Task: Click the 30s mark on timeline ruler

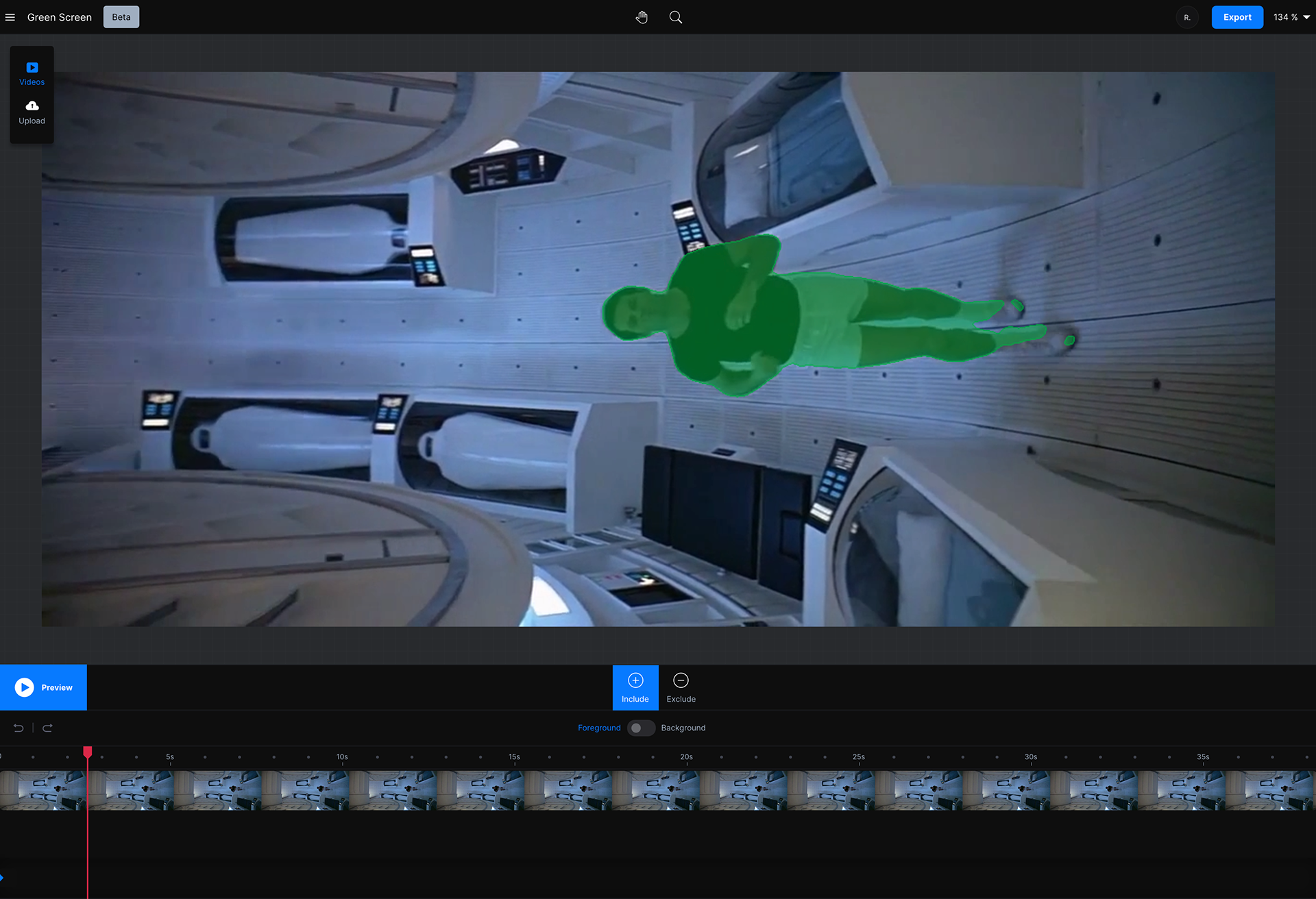Action: click(1031, 757)
